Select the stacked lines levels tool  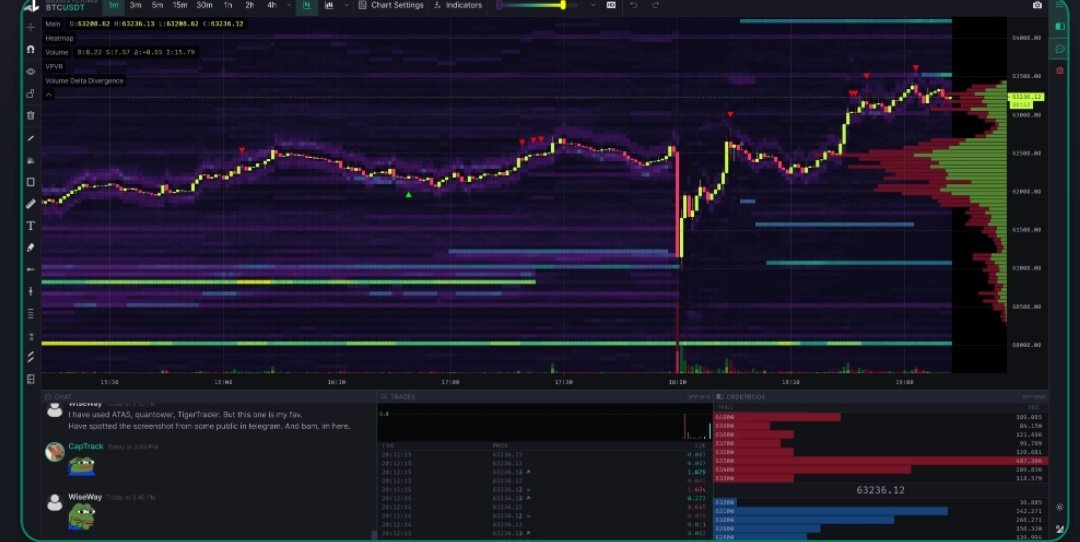30,313
